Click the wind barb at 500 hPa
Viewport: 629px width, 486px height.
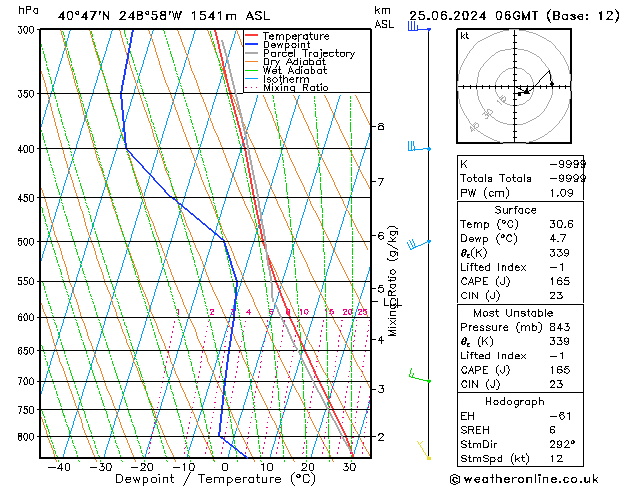pos(417,242)
